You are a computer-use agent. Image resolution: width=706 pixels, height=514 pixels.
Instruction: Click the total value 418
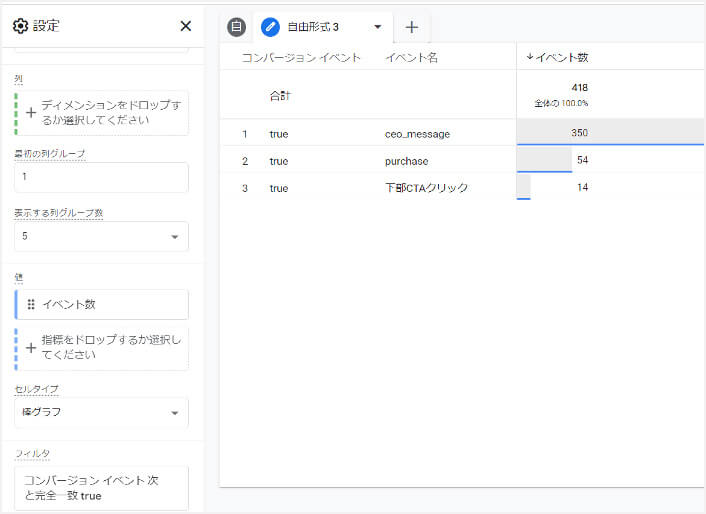click(579, 88)
